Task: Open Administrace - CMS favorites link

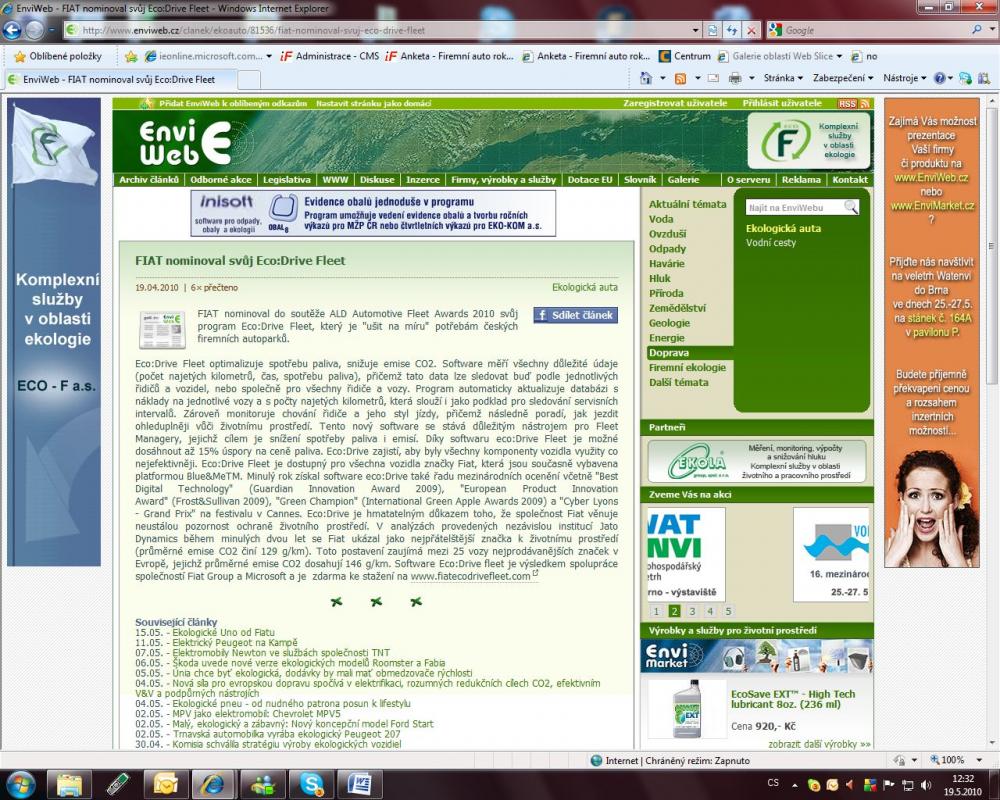Action: tap(329, 56)
